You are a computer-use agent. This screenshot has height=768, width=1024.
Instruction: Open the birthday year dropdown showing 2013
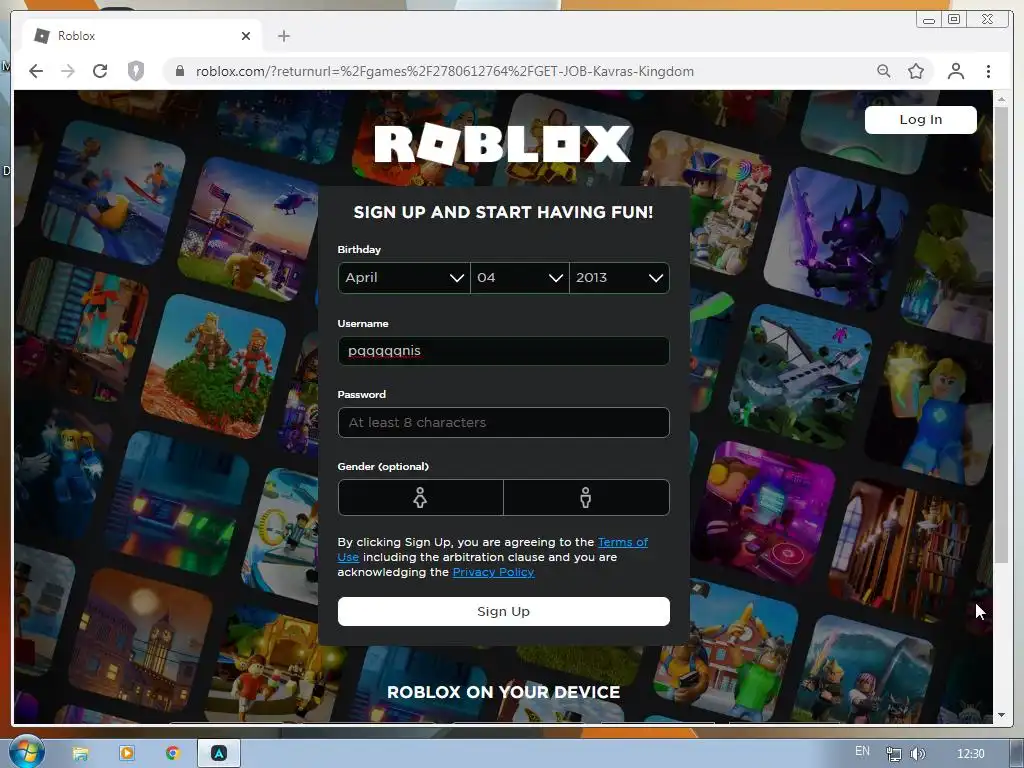[x=620, y=278]
